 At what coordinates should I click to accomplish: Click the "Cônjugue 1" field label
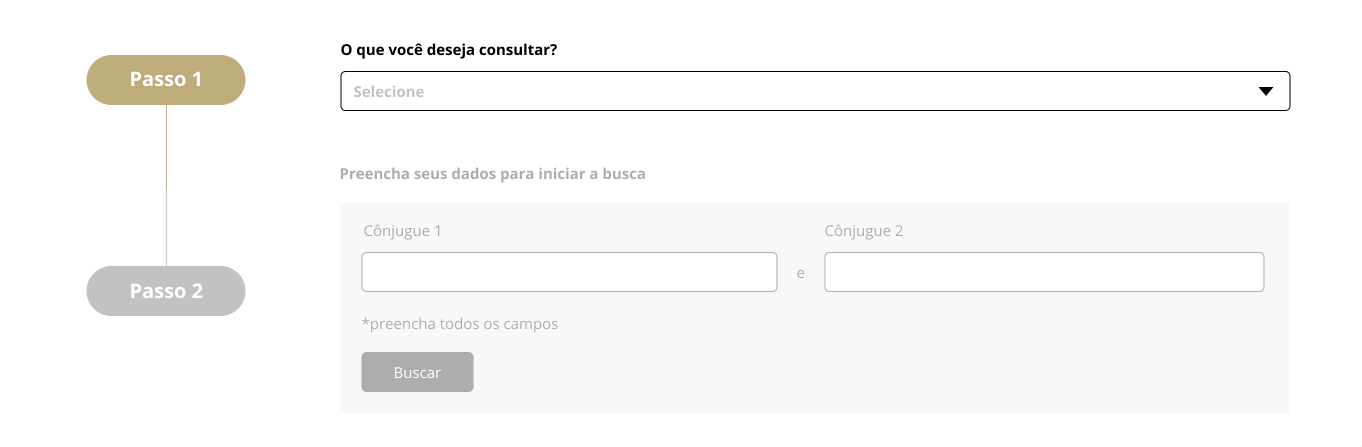tap(403, 231)
